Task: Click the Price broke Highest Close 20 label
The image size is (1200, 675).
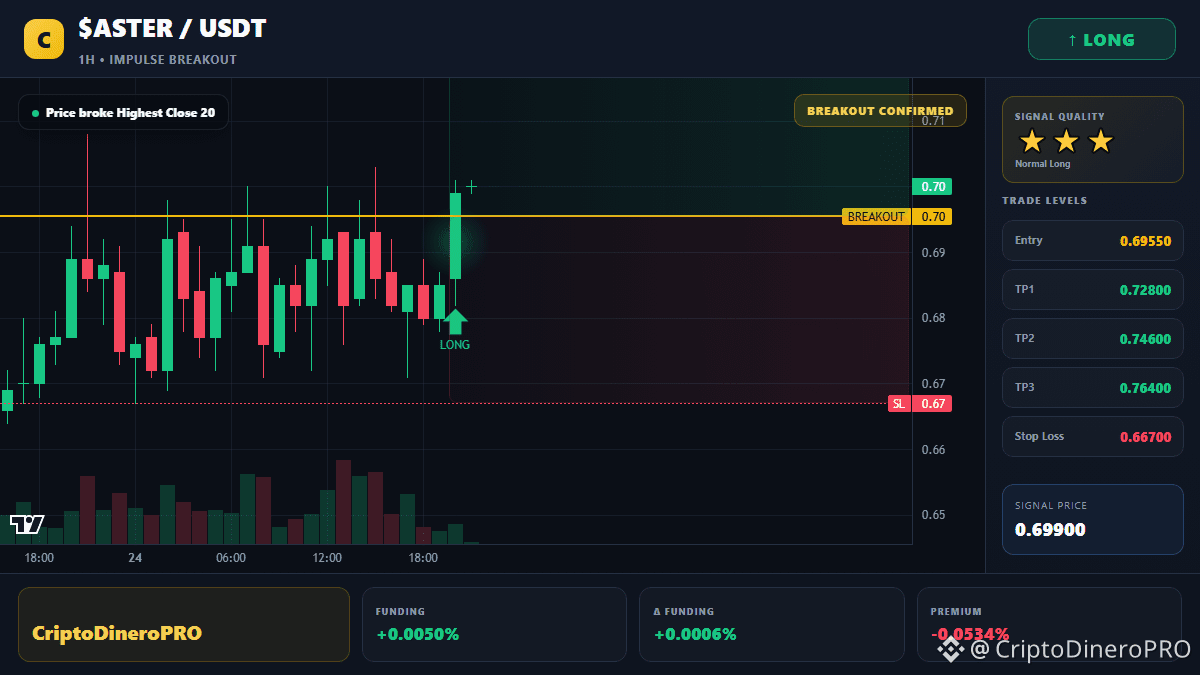Action: click(123, 113)
